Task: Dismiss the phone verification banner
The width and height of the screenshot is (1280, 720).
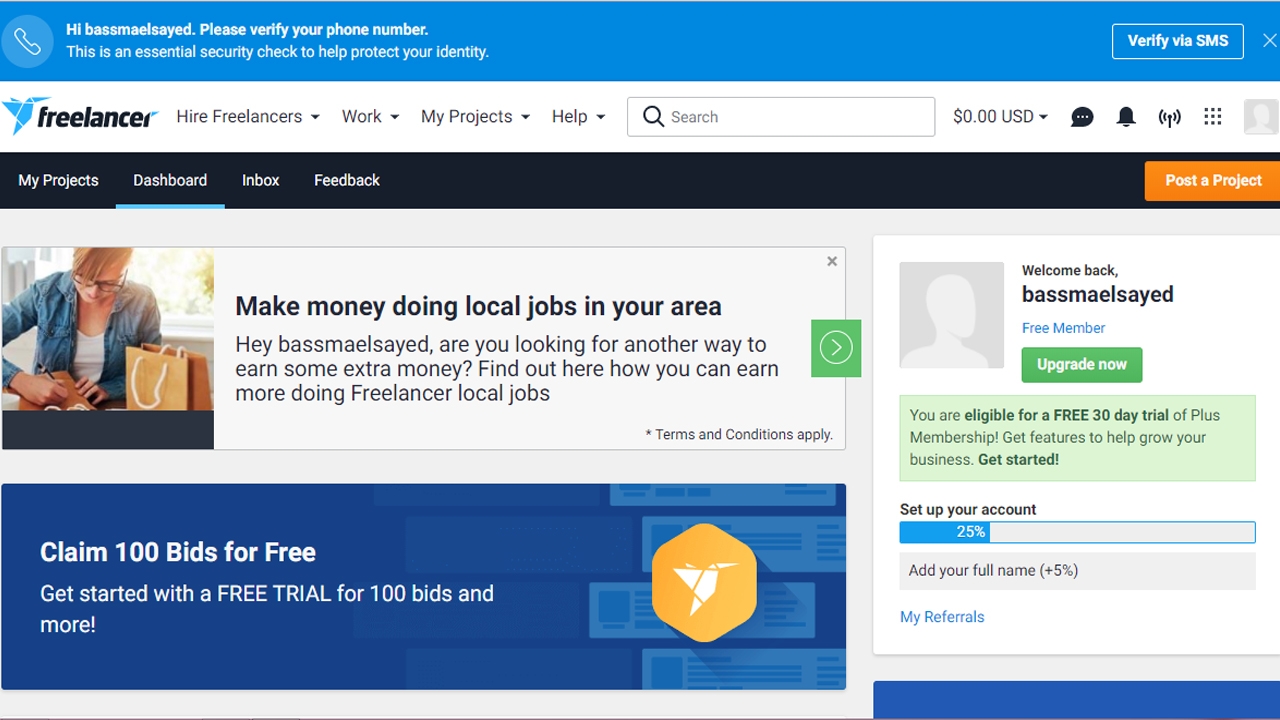Action: click(x=1269, y=41)
